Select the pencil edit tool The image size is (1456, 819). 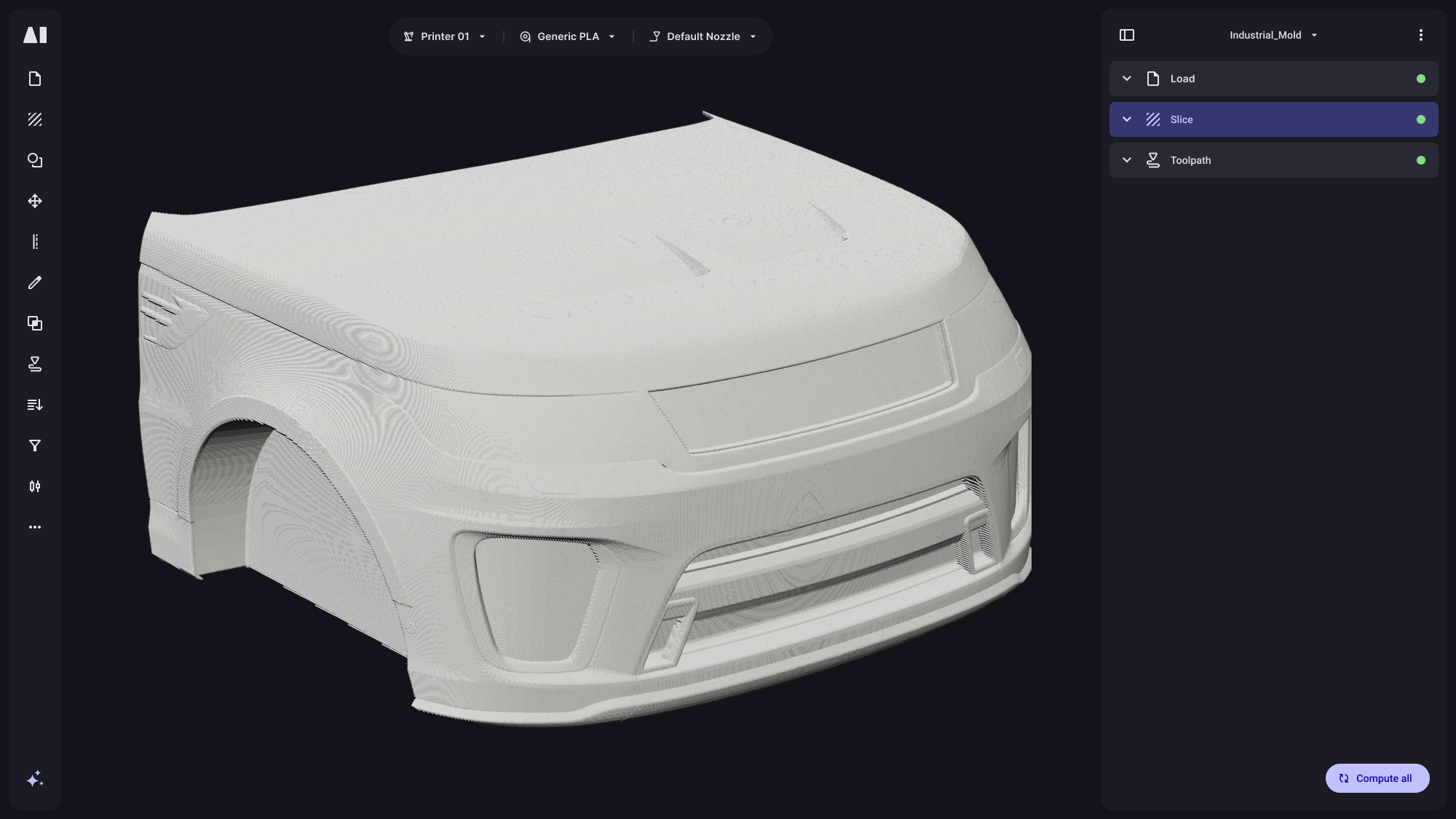pos(35,282)
